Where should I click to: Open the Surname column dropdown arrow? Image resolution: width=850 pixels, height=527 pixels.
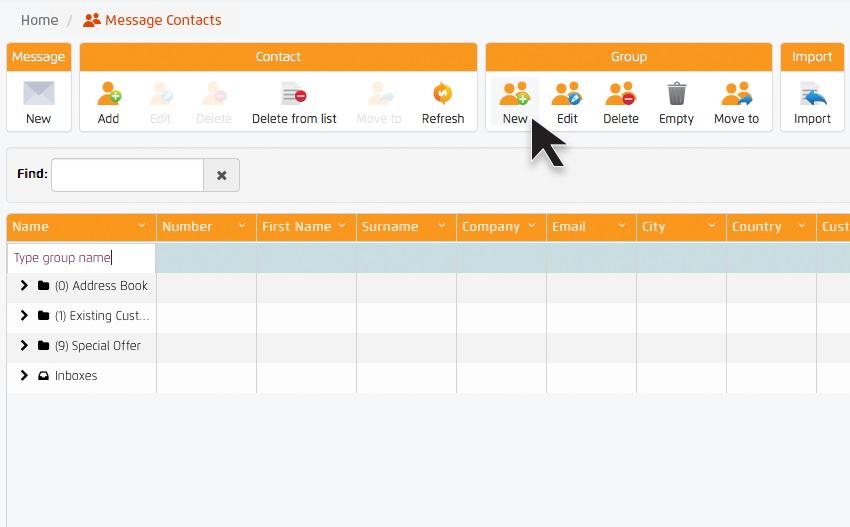click(442, 226)
